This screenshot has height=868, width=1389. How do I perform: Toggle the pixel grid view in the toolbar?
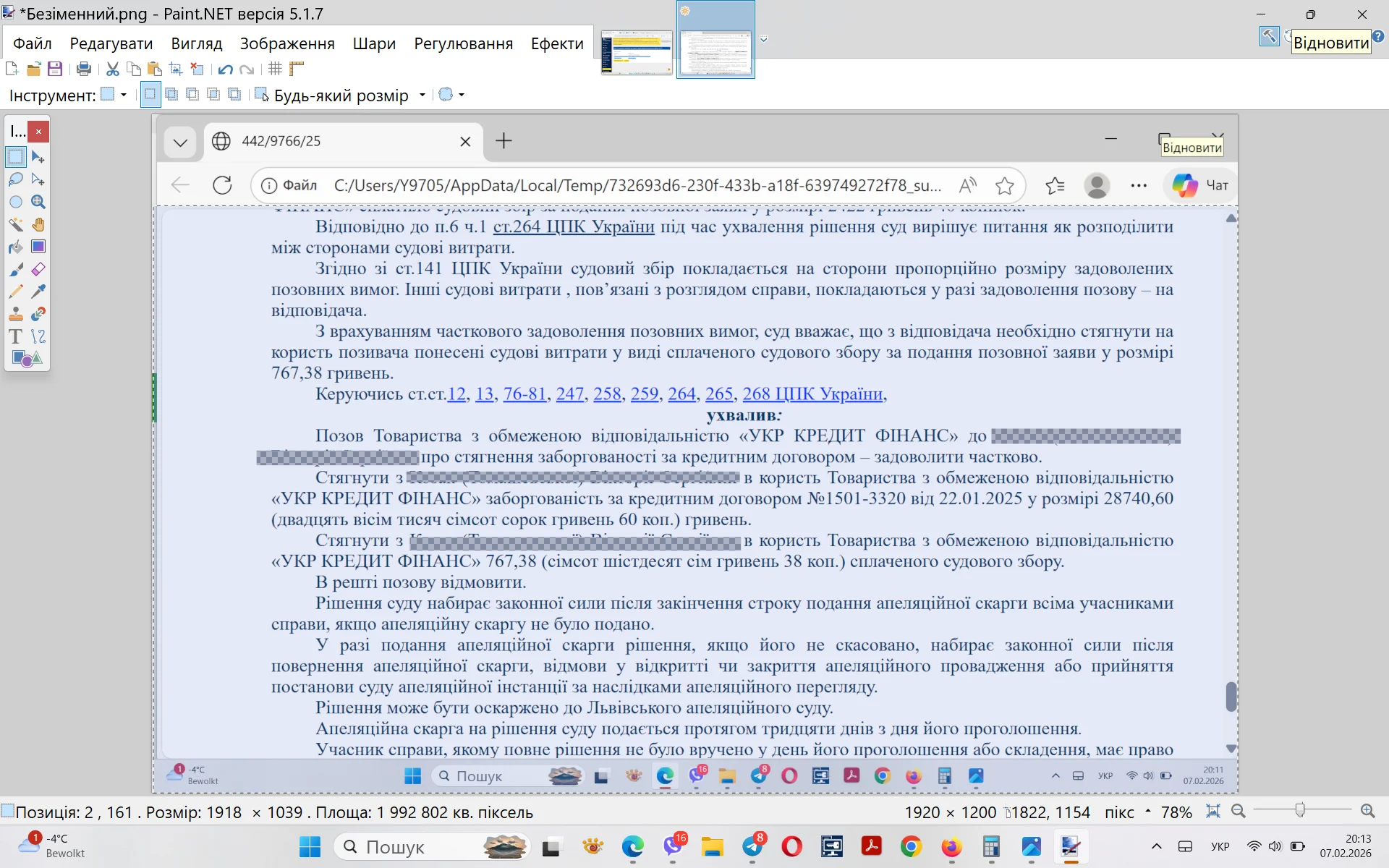click(274, 69)
